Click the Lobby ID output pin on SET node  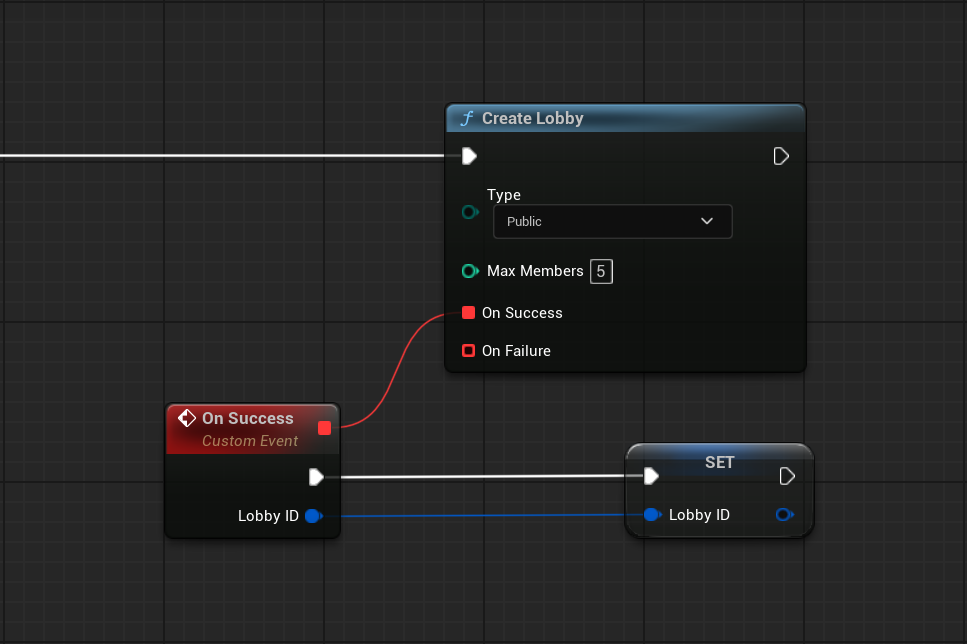pos(784,515)
